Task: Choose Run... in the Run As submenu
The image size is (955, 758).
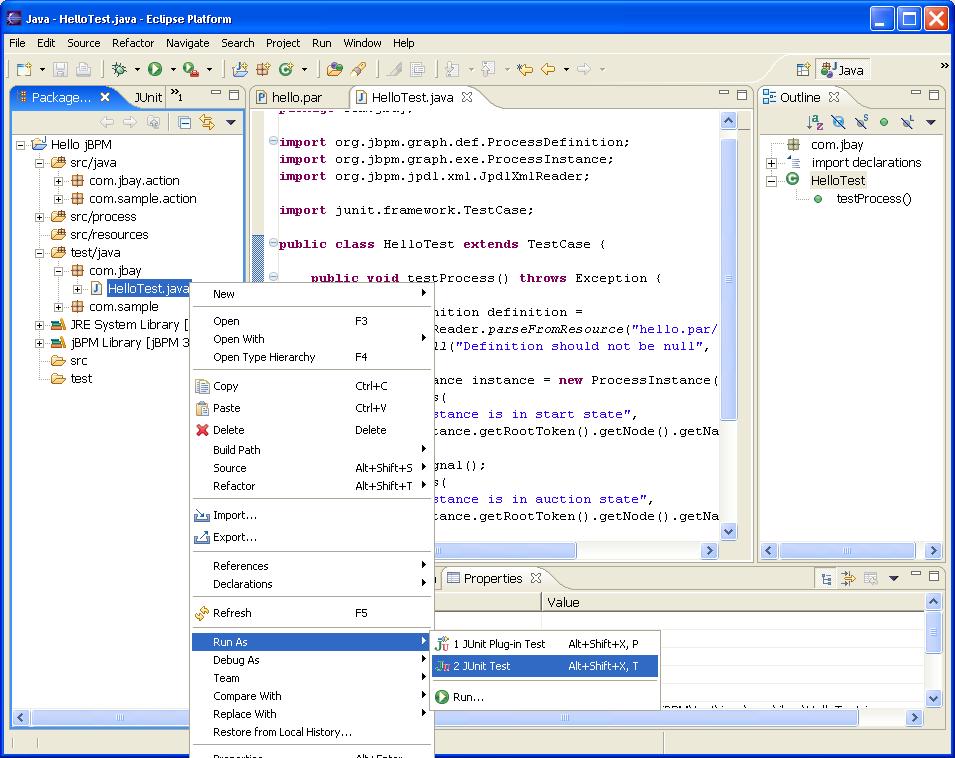Action: (544, 697)
